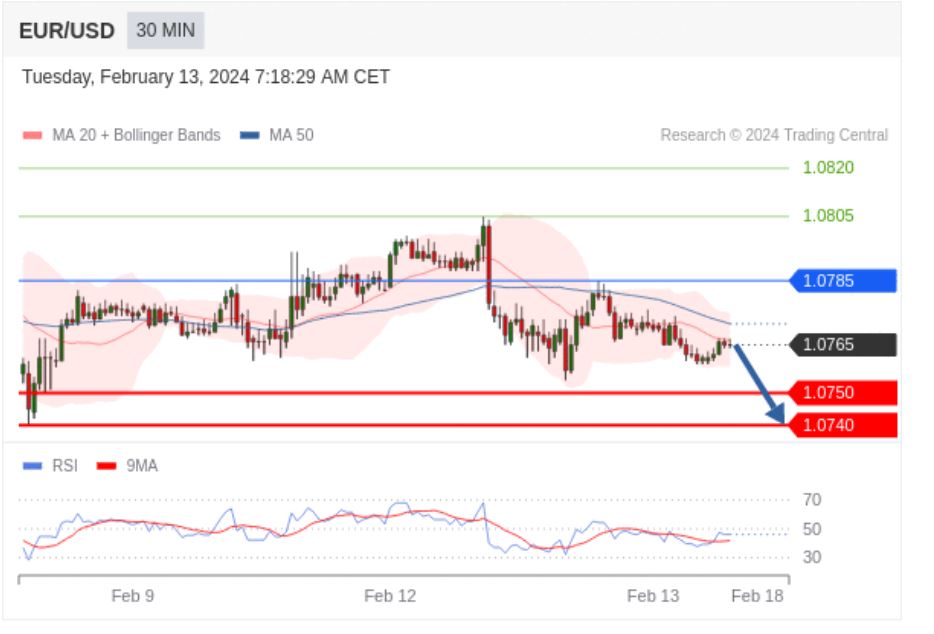Toggle the MA 20 + Bollinger Bands legend
Image resolution: width=934 pixels, height=634 pixels.
122,135
